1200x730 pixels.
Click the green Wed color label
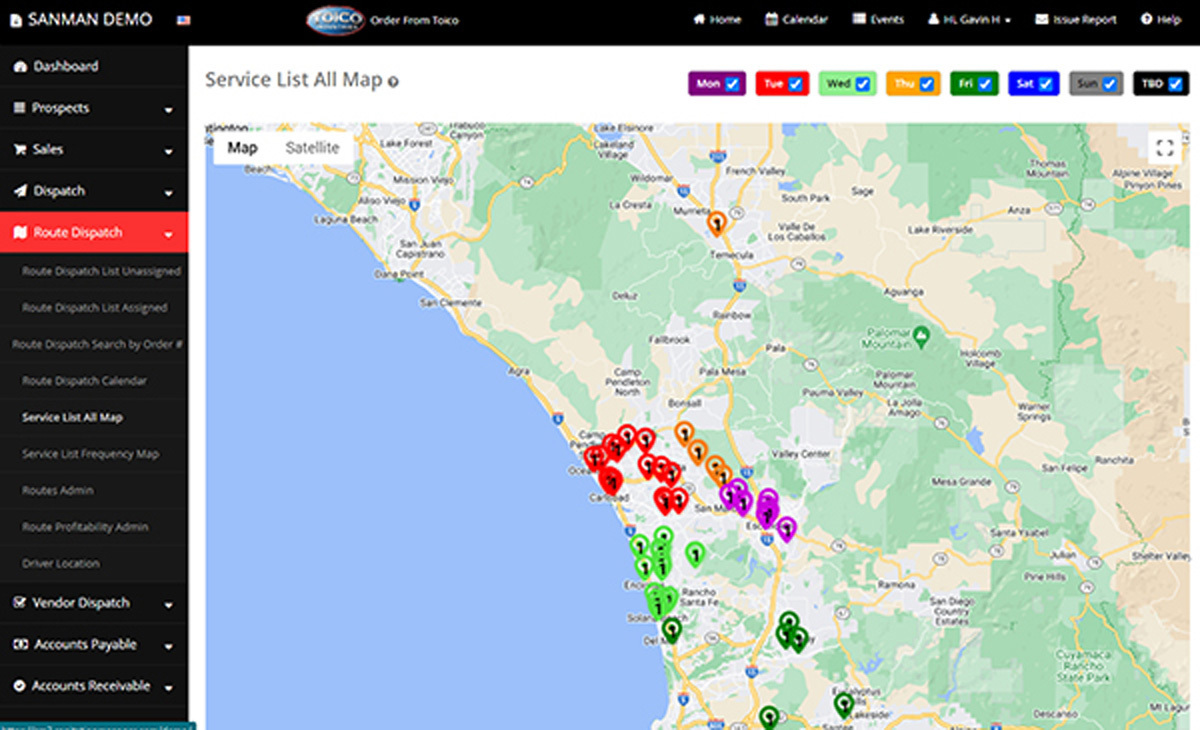click(838, 84)
